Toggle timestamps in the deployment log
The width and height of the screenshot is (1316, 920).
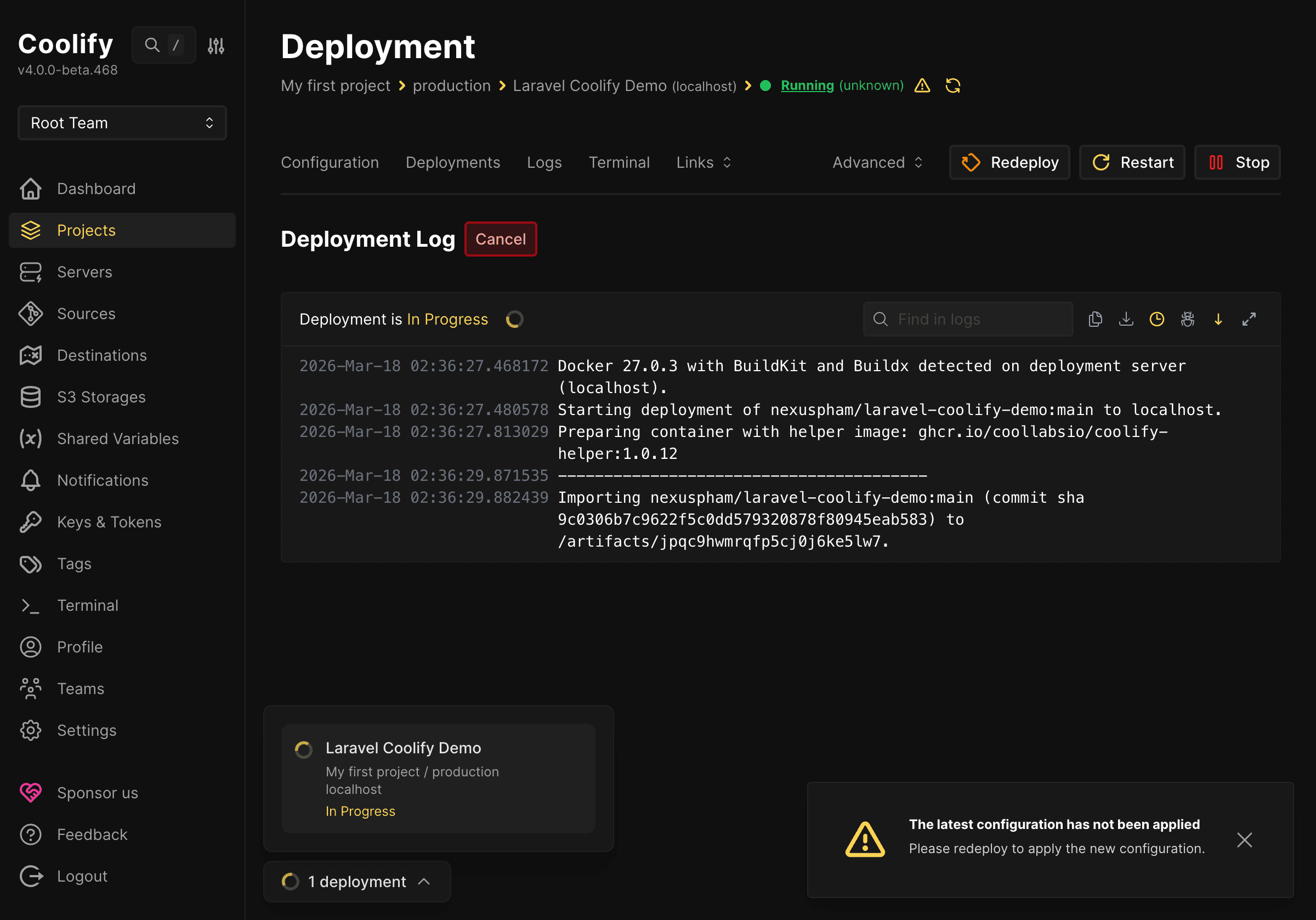(x=1156, y=319)
